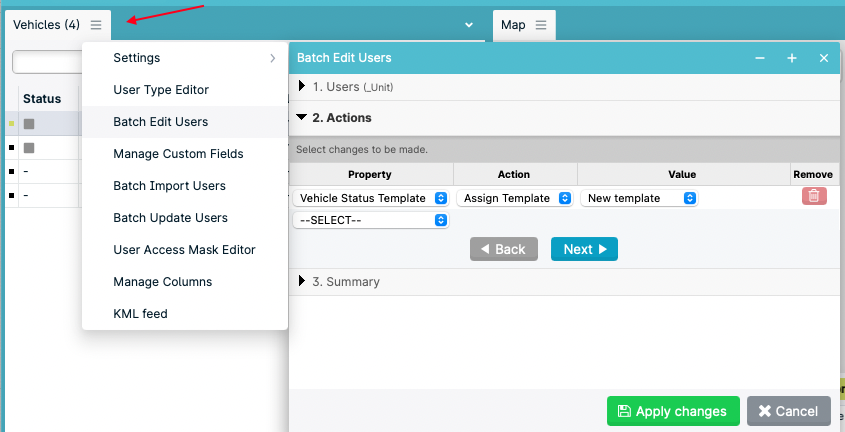The image size is (845, 432).
Task: Open New template value dropdown
Action: tap(639, 198)
